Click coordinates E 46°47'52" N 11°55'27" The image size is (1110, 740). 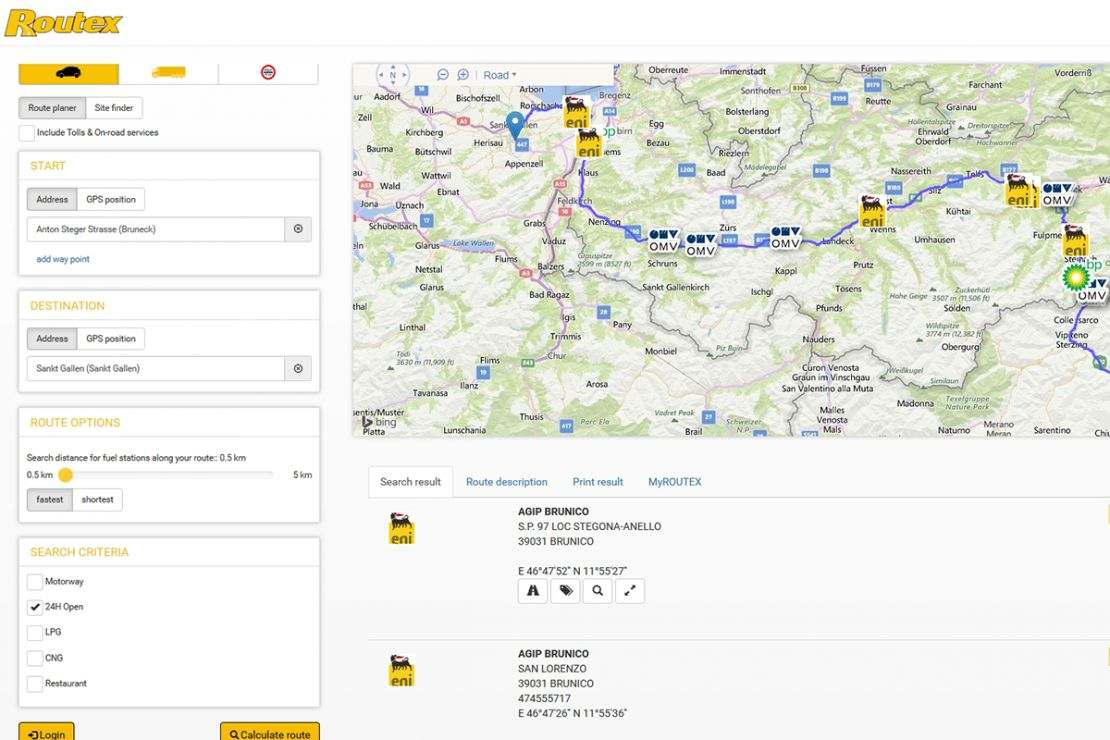pyautogui.click(x=573, y=571)
